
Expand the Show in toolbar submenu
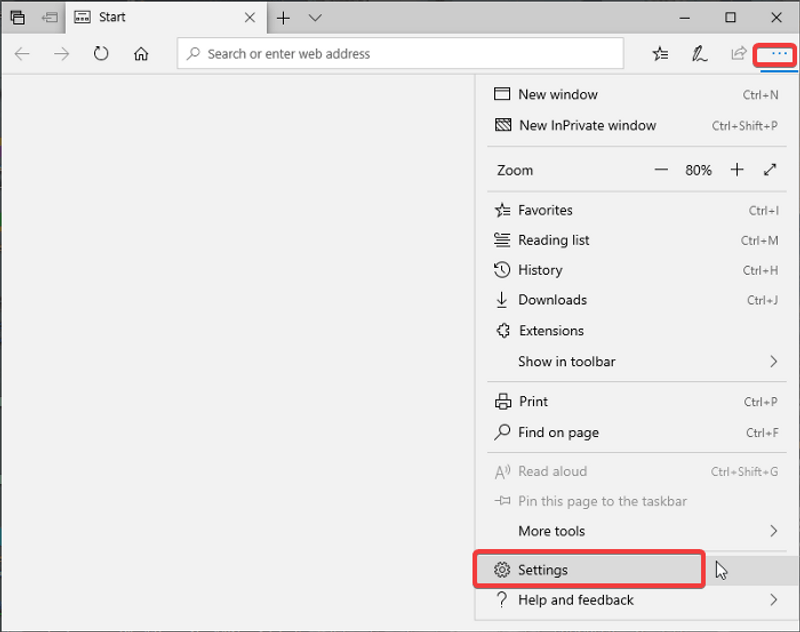point(637,362)
